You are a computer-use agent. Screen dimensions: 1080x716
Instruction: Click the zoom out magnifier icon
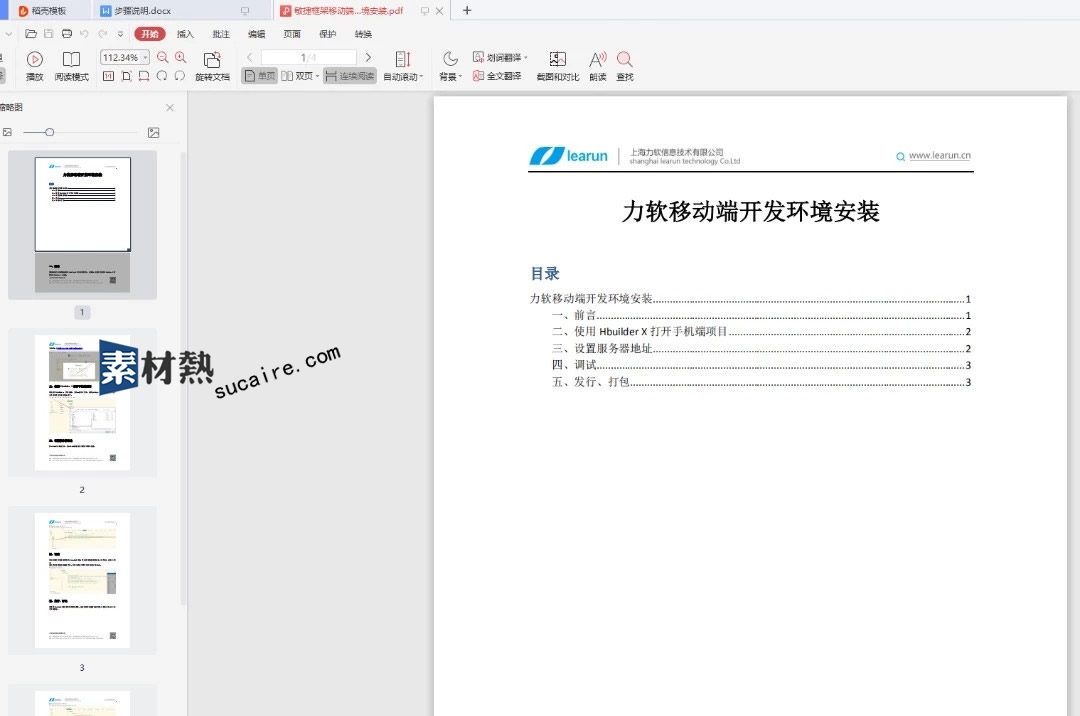click(163, 57)
